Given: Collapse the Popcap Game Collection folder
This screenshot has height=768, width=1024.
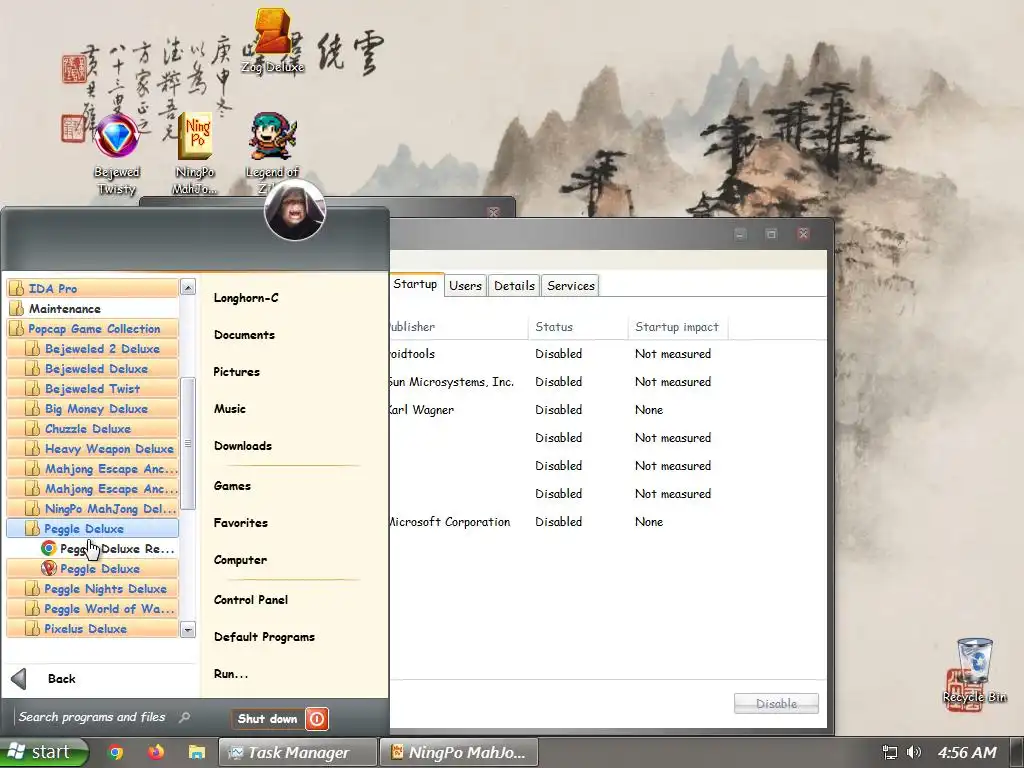Looking at the screenshot, I should point(92,328).
